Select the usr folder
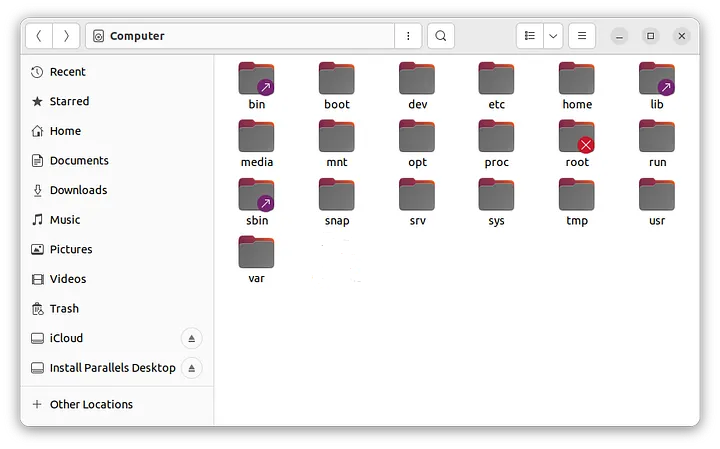Image resolution: width=720 pixels, height=449 pixels. coord(657,196)
